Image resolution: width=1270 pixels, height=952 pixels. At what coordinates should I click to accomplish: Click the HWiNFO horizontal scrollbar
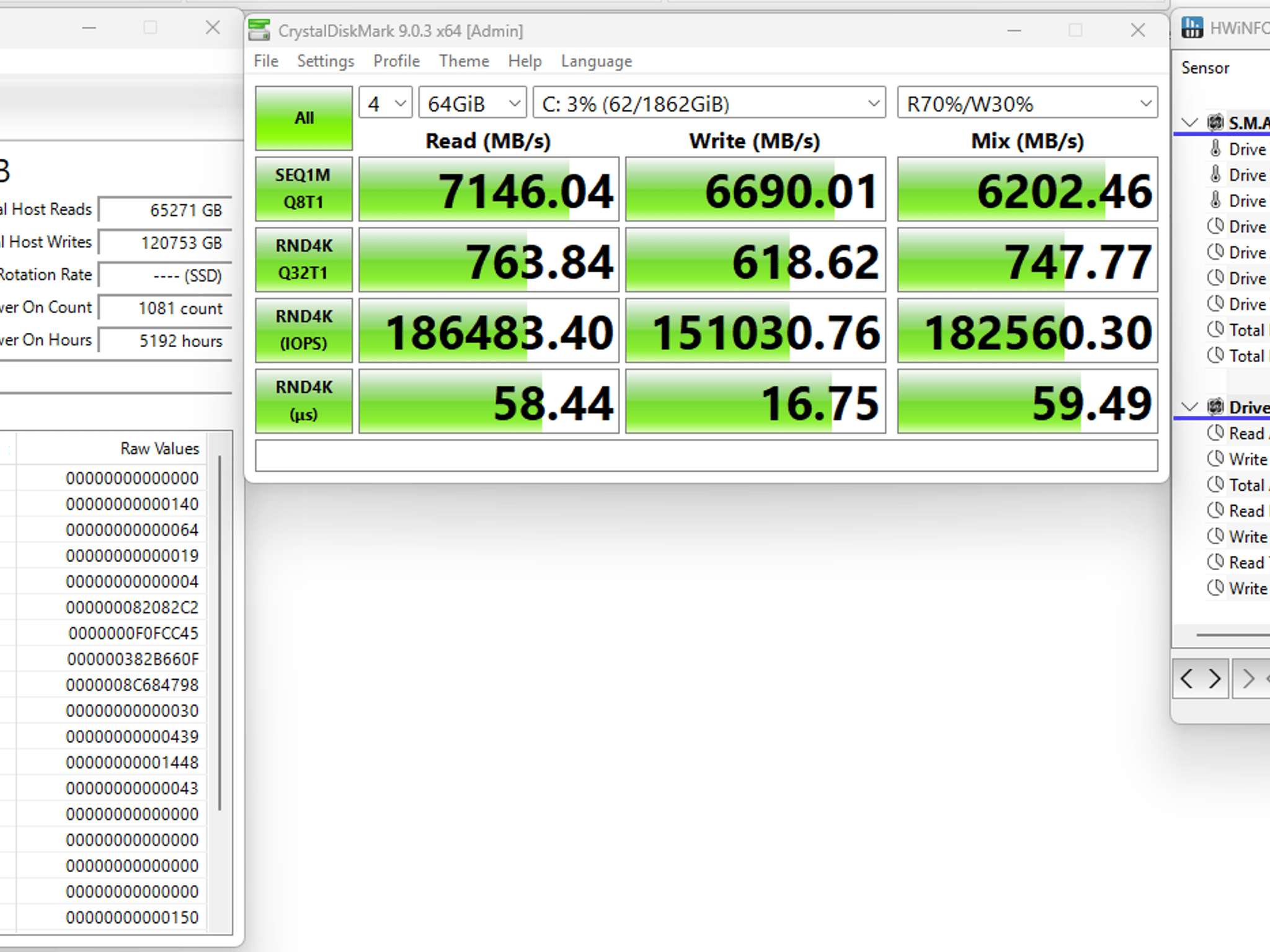1233,635
